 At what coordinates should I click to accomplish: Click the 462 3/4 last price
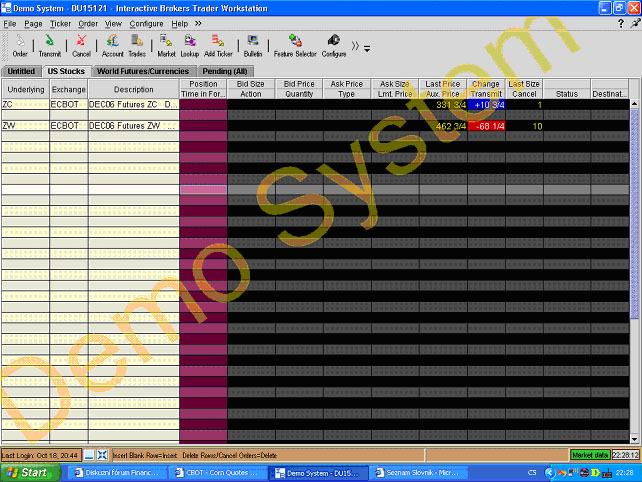(x=451, y=126)
